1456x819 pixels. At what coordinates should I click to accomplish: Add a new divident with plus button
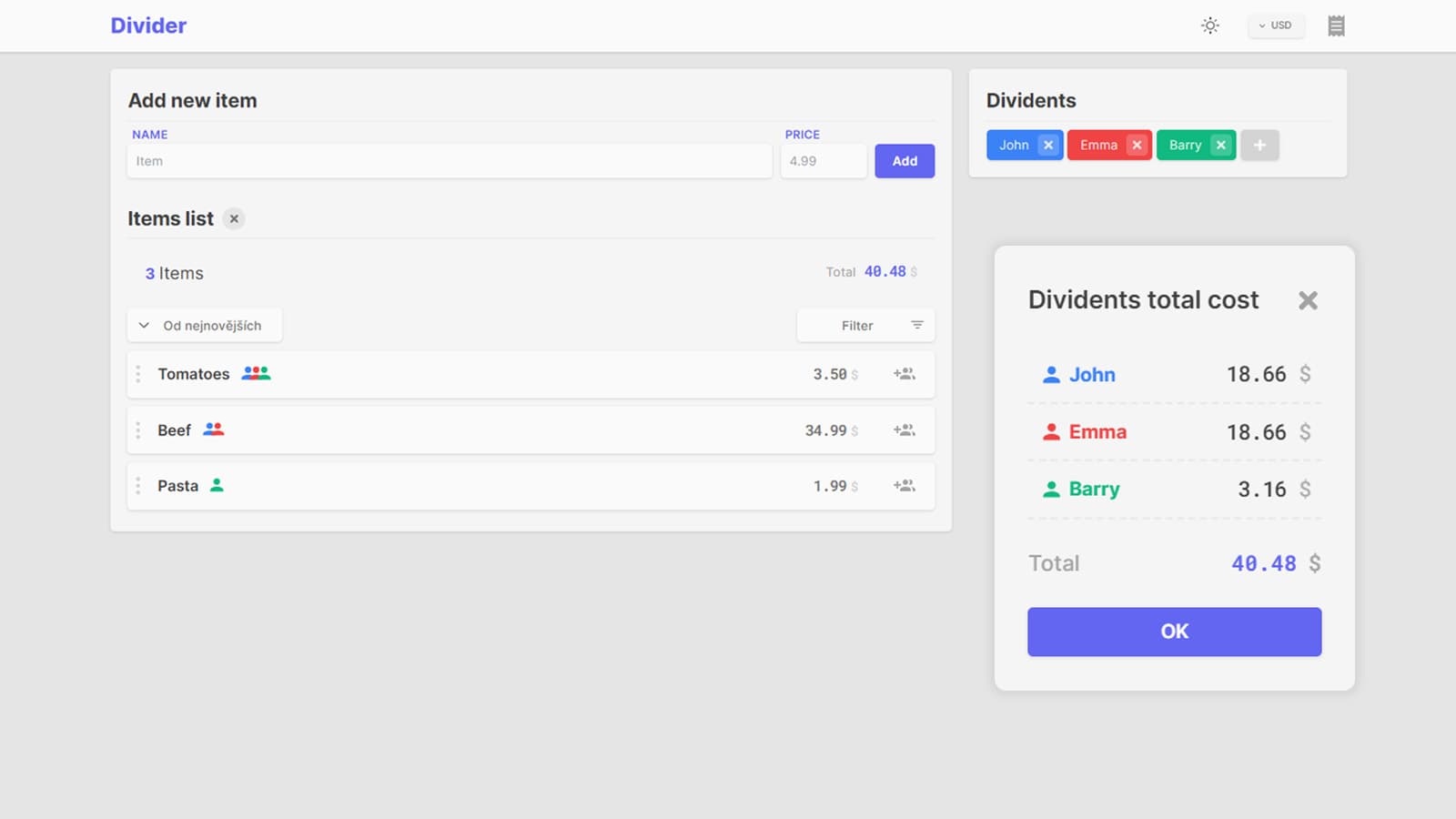(1259, 146)
